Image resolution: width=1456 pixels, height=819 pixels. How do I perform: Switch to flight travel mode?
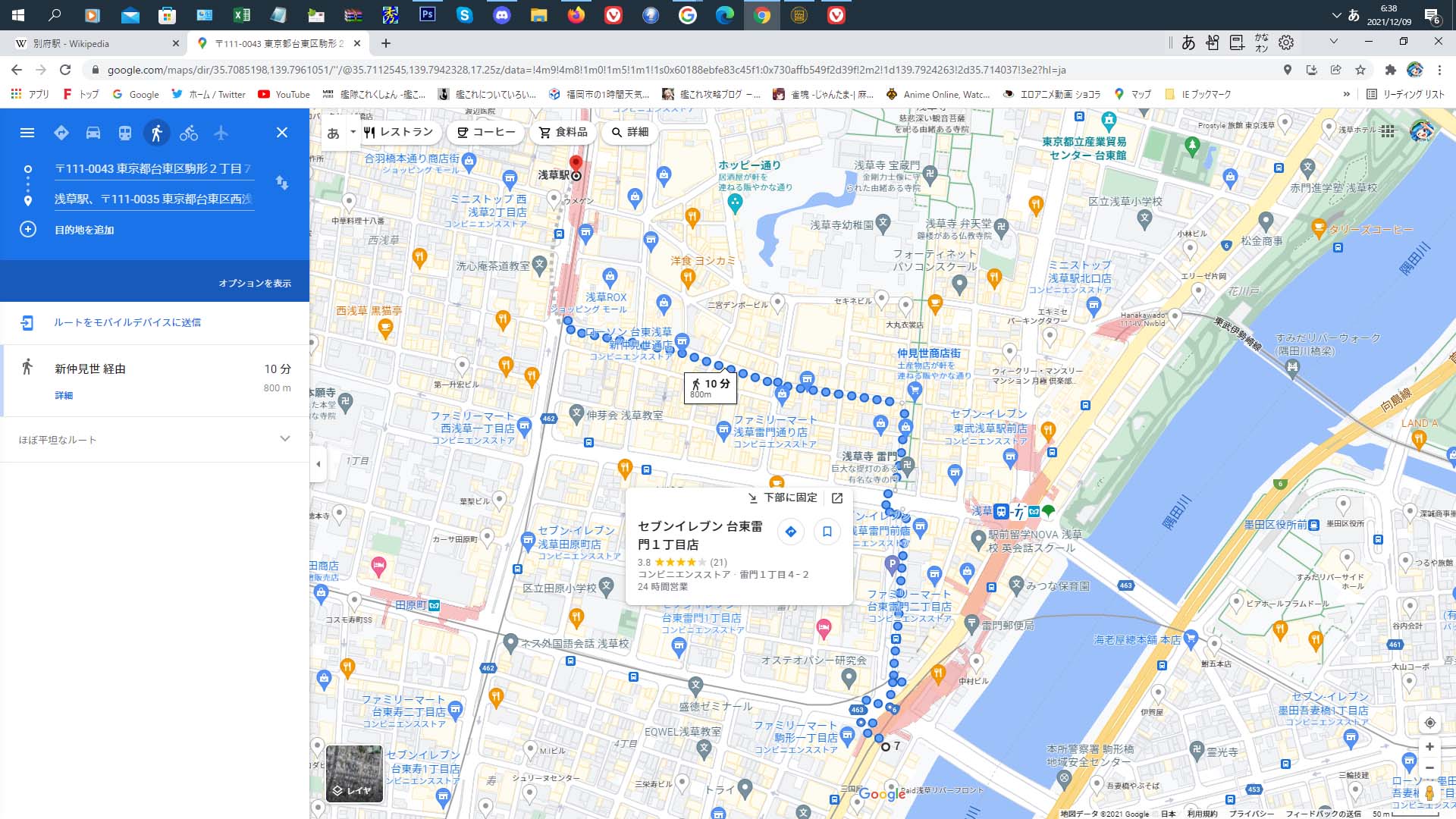click(x=221, y=133)
